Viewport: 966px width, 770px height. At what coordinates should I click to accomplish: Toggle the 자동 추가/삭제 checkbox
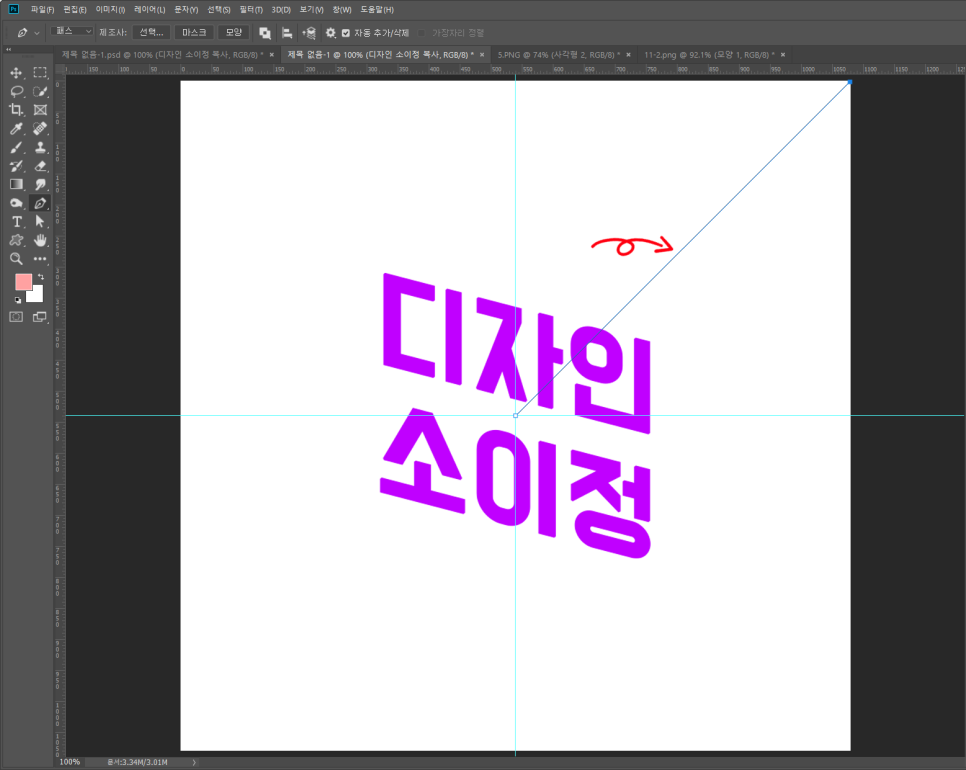tap(346, 33)
